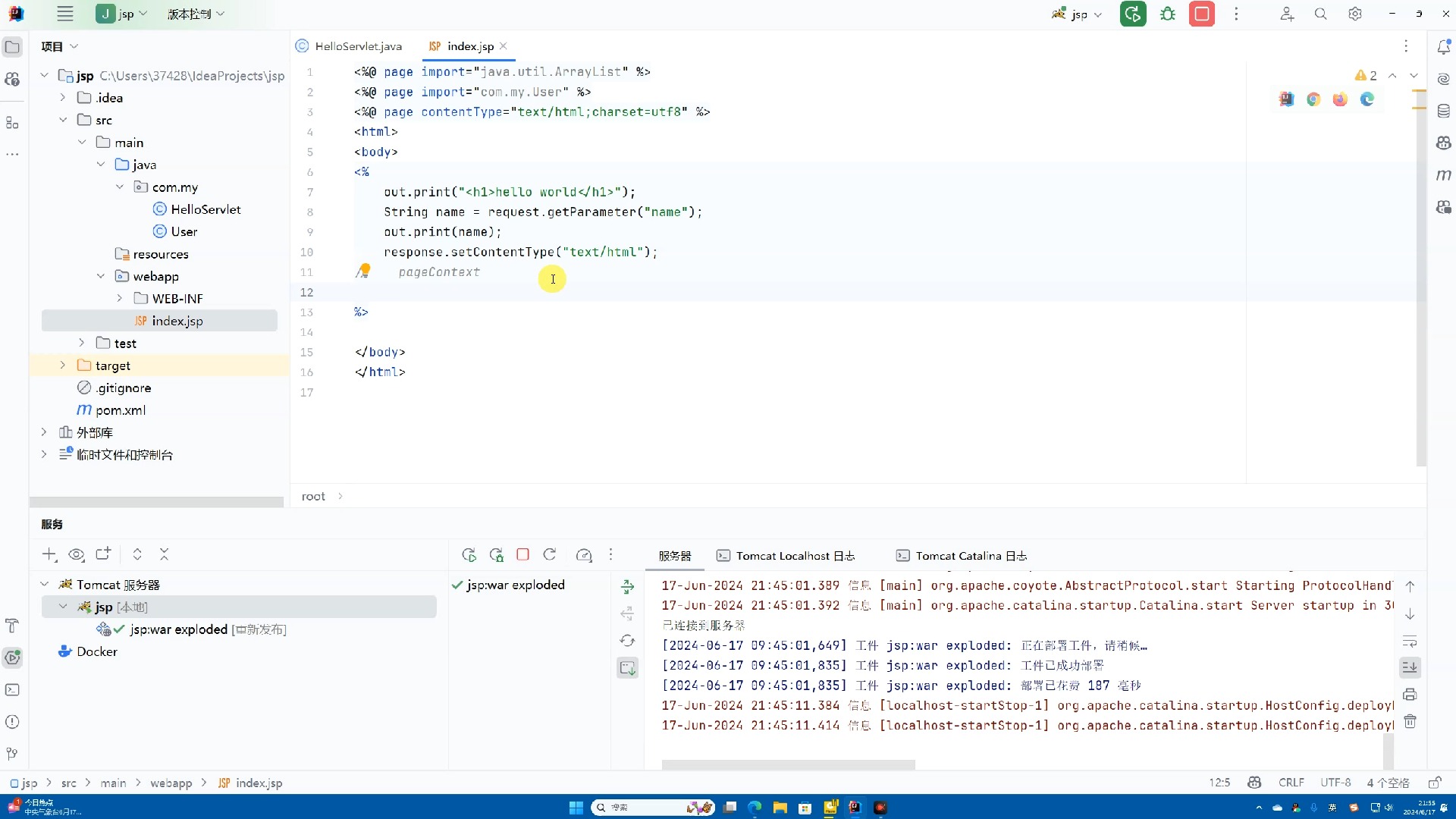The image size is (1456, 819).
Task: Toggle soft-wrap in server console
Action: pos(1410,640)
